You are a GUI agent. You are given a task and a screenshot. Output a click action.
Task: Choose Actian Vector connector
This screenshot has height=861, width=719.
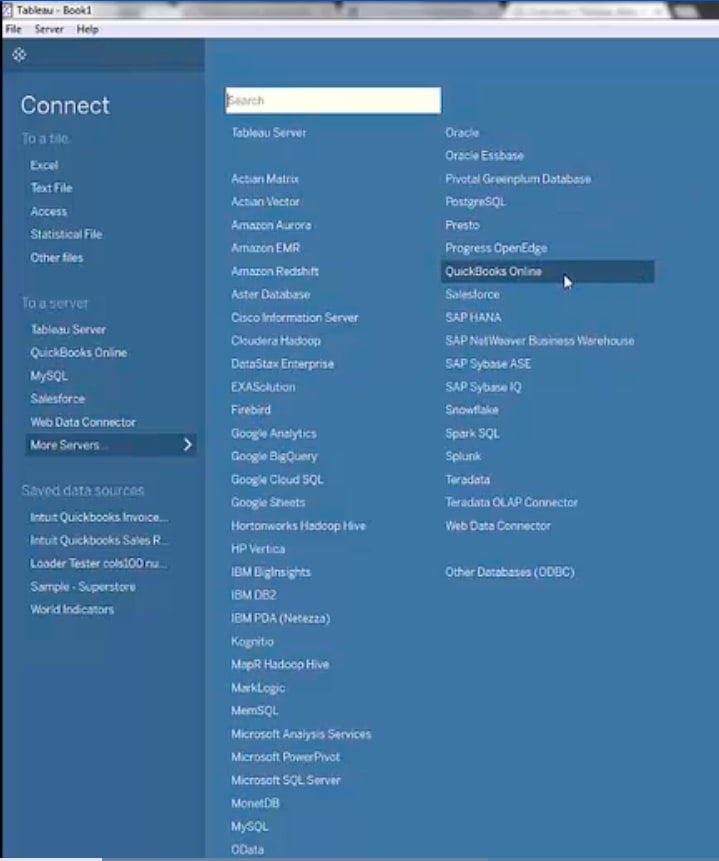pyautogui.click(x=265, y=202)
